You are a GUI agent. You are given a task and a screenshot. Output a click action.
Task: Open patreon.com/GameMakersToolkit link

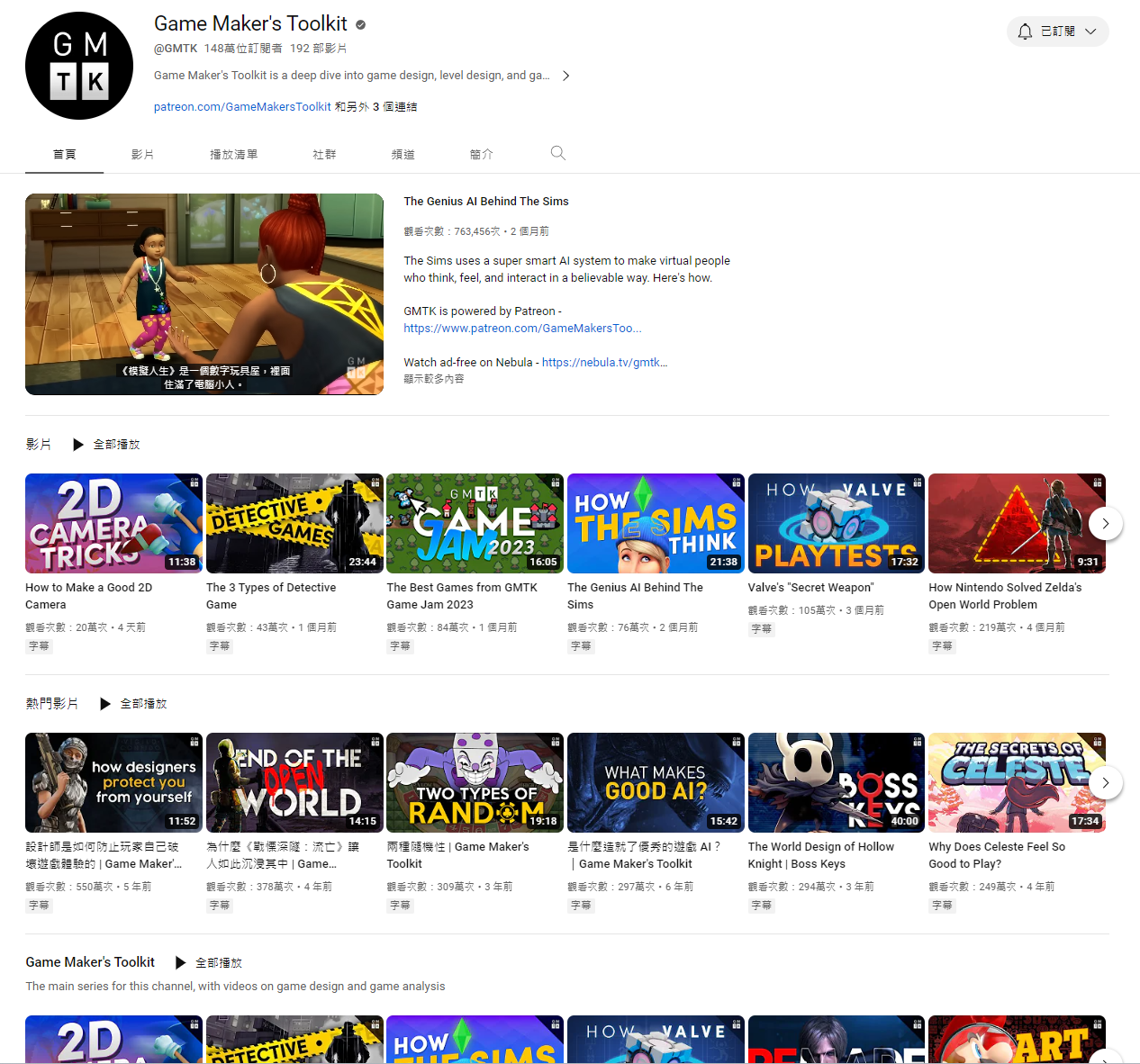point(242,106)
